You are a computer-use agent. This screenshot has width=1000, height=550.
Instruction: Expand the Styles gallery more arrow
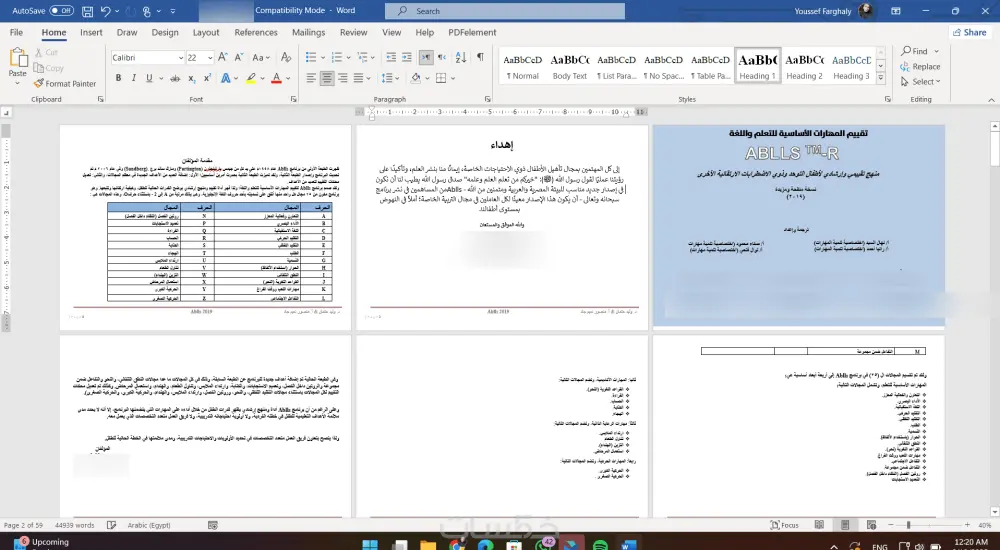coord(881,78)
